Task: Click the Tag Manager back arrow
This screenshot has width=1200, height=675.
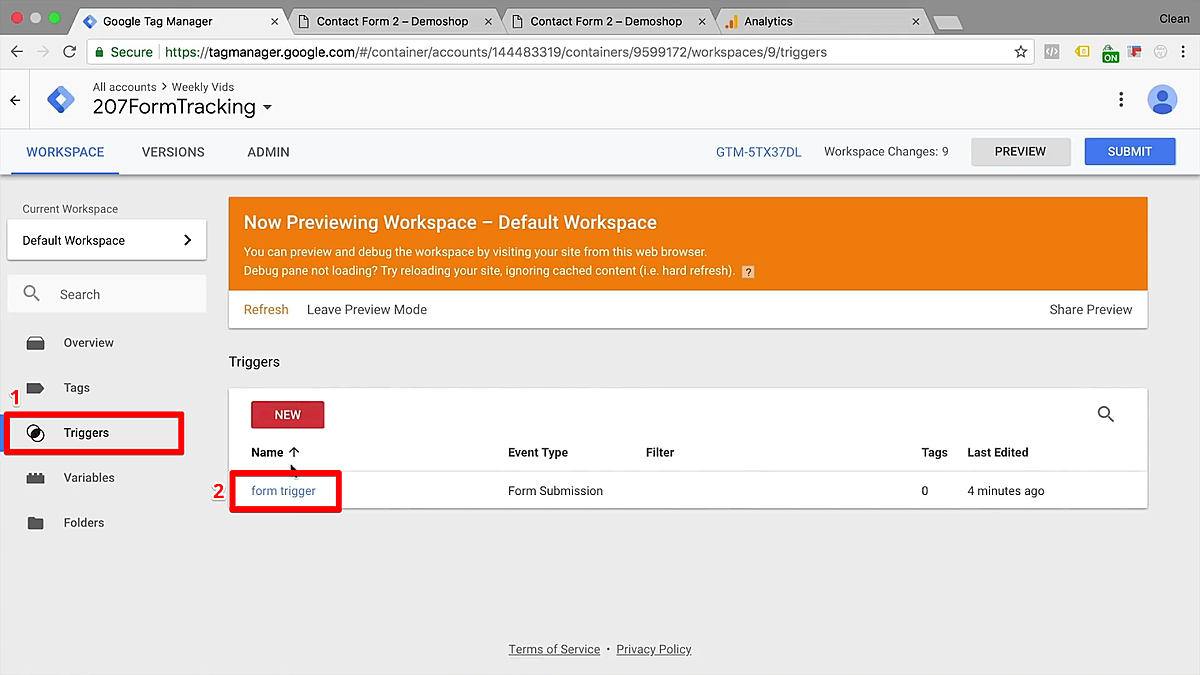Action: click(x=15, y=100)
